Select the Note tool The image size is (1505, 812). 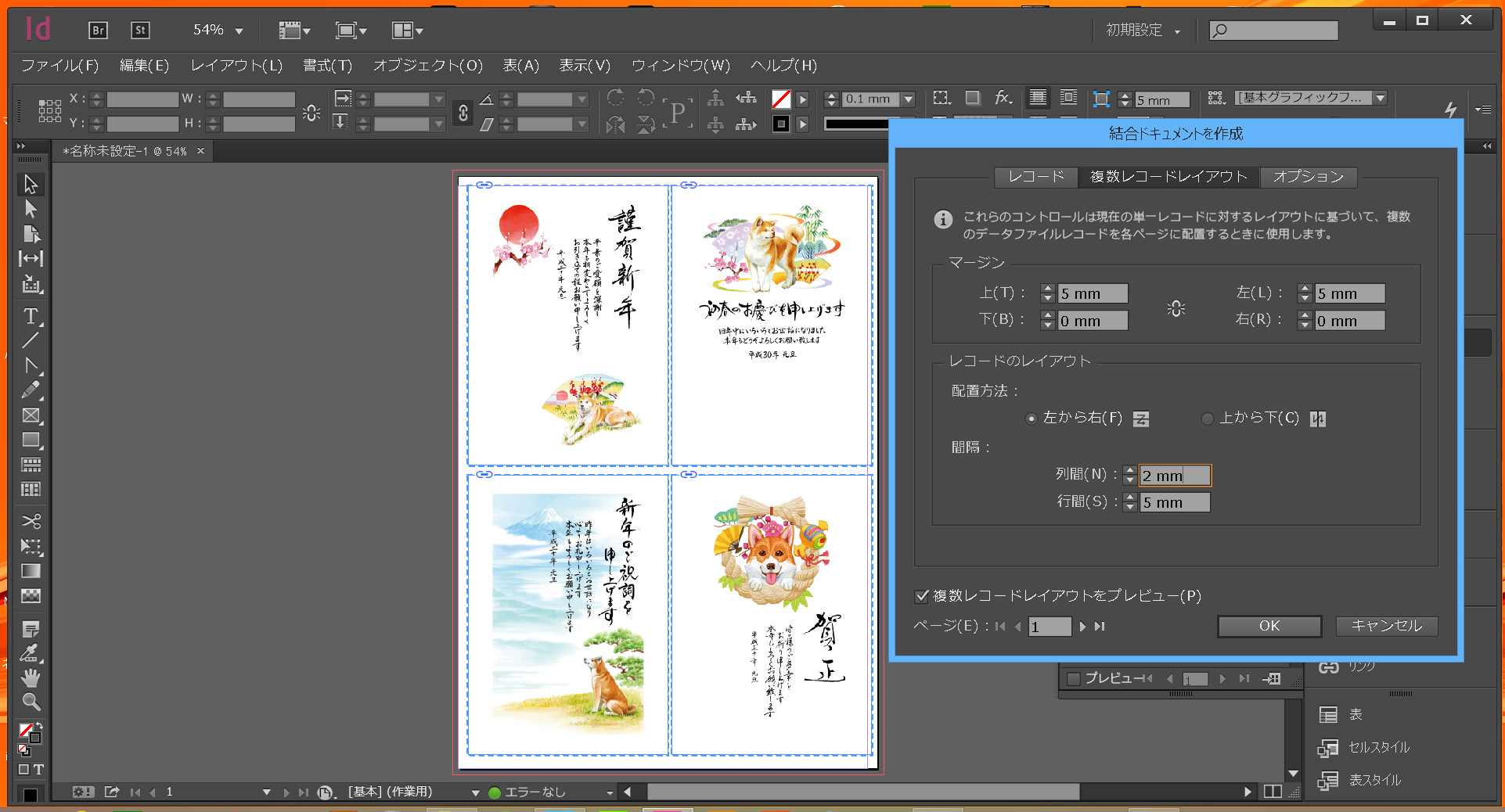point(31,629)
